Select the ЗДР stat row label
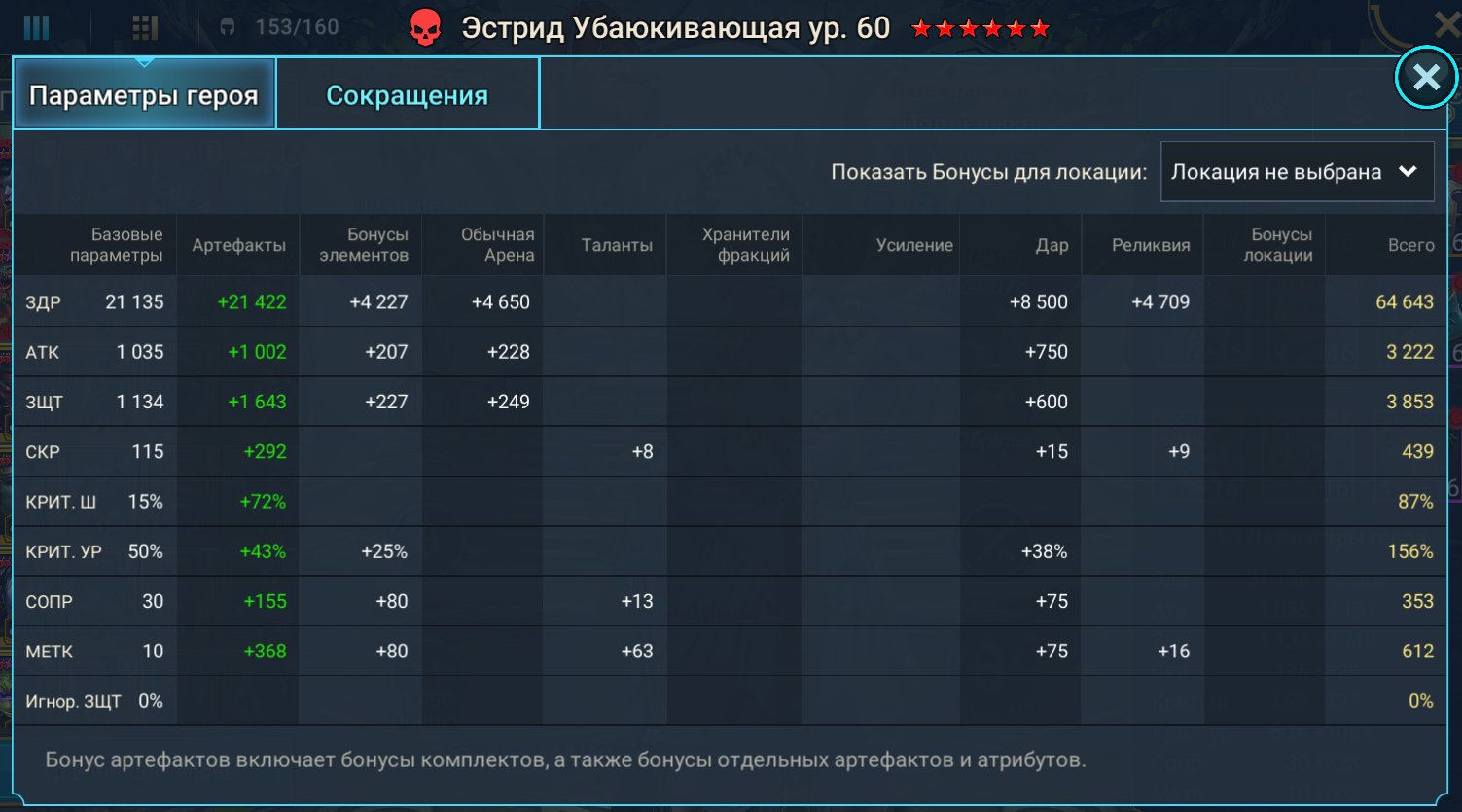 pyautogui.click(x=44, y=302)
